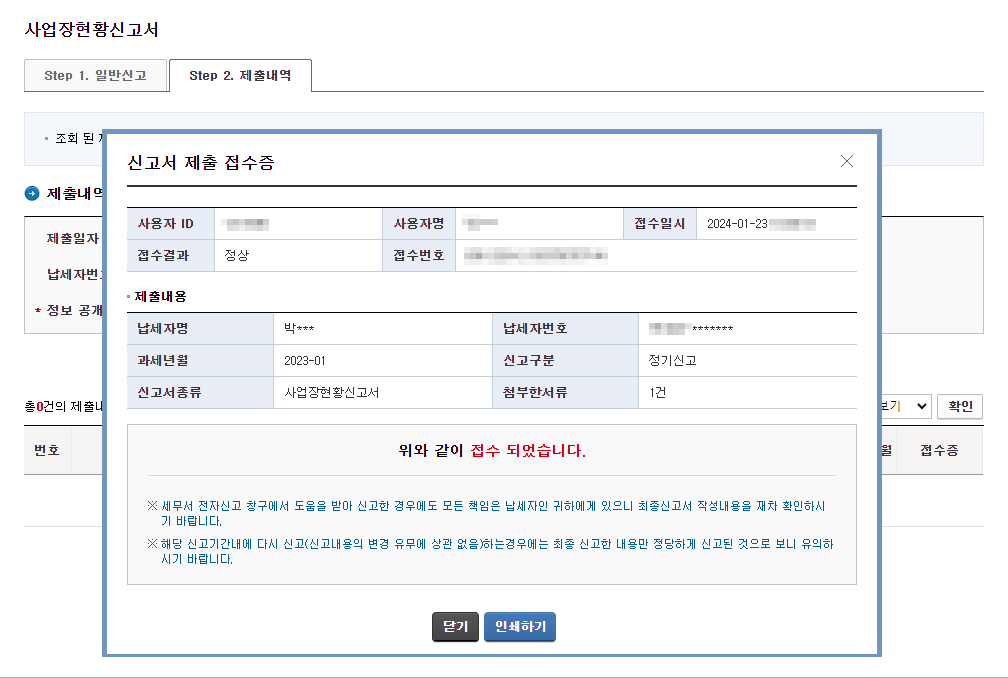Click the 닫기 button at the dialog bottom
The image size is (1008, 678).
click(455, 627)
